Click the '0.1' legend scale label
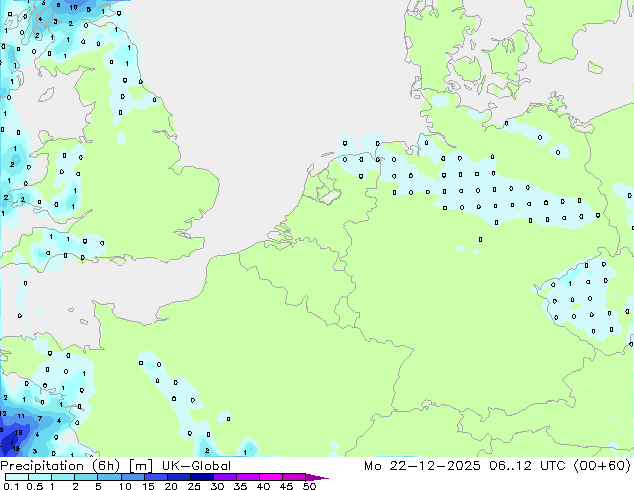The width and height of the screenshot is (634, 490). click(x=11, y=486)
